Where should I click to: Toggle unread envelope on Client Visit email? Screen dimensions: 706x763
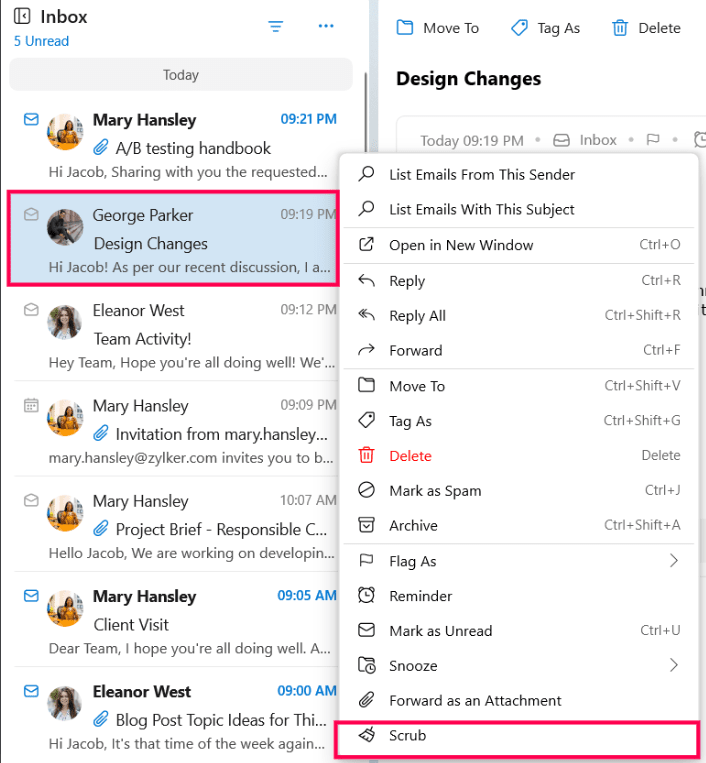coord(31,596)
